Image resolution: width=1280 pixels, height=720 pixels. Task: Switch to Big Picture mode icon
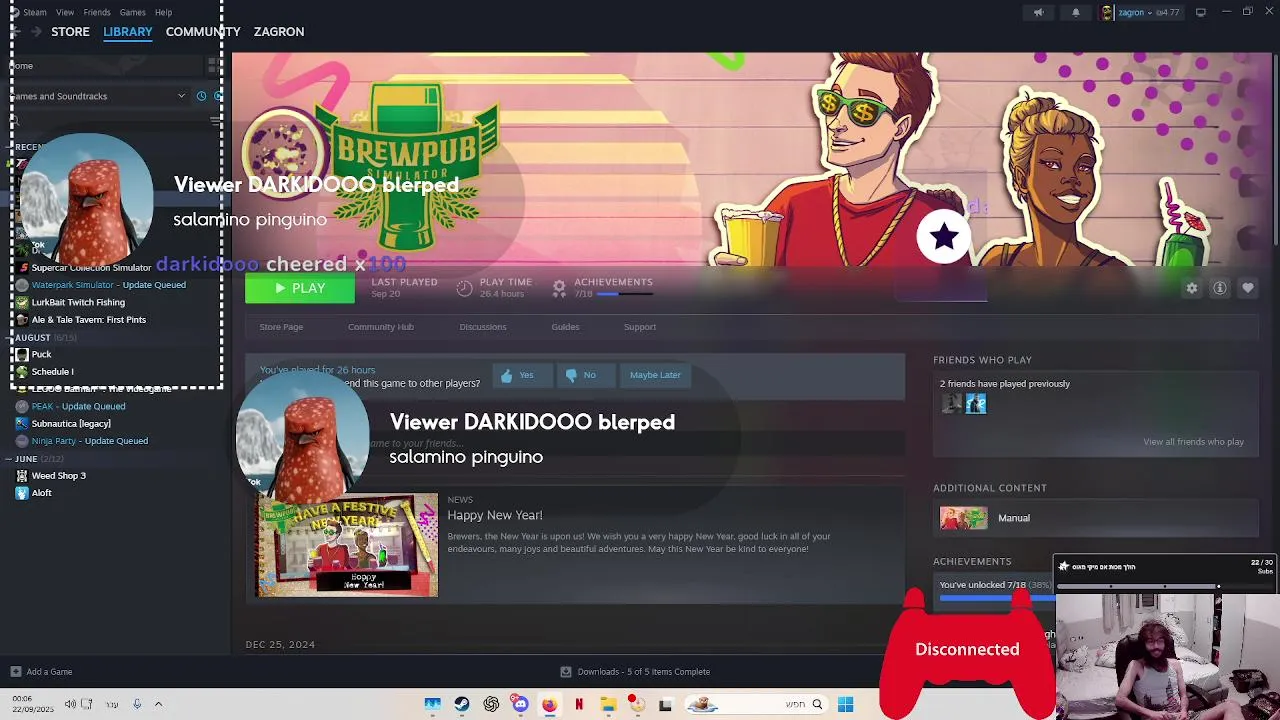(1201, 12)
